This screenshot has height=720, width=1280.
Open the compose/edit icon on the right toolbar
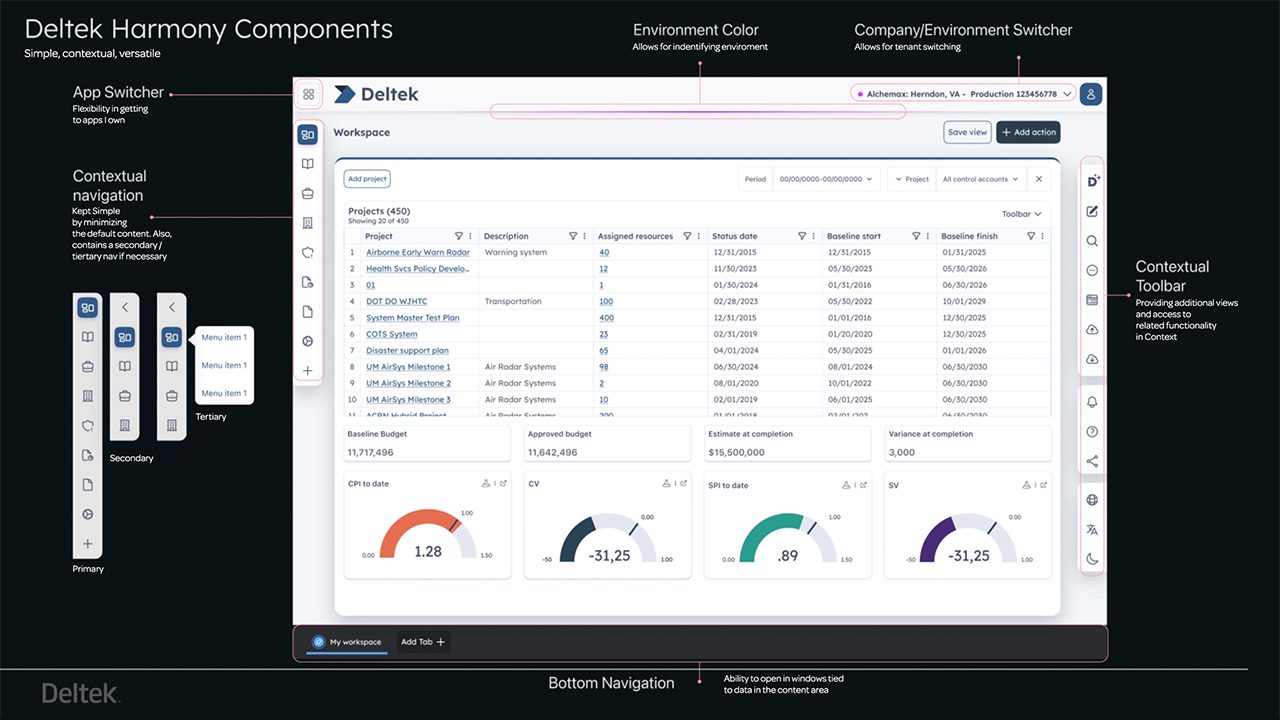(x=1091, y=212)
